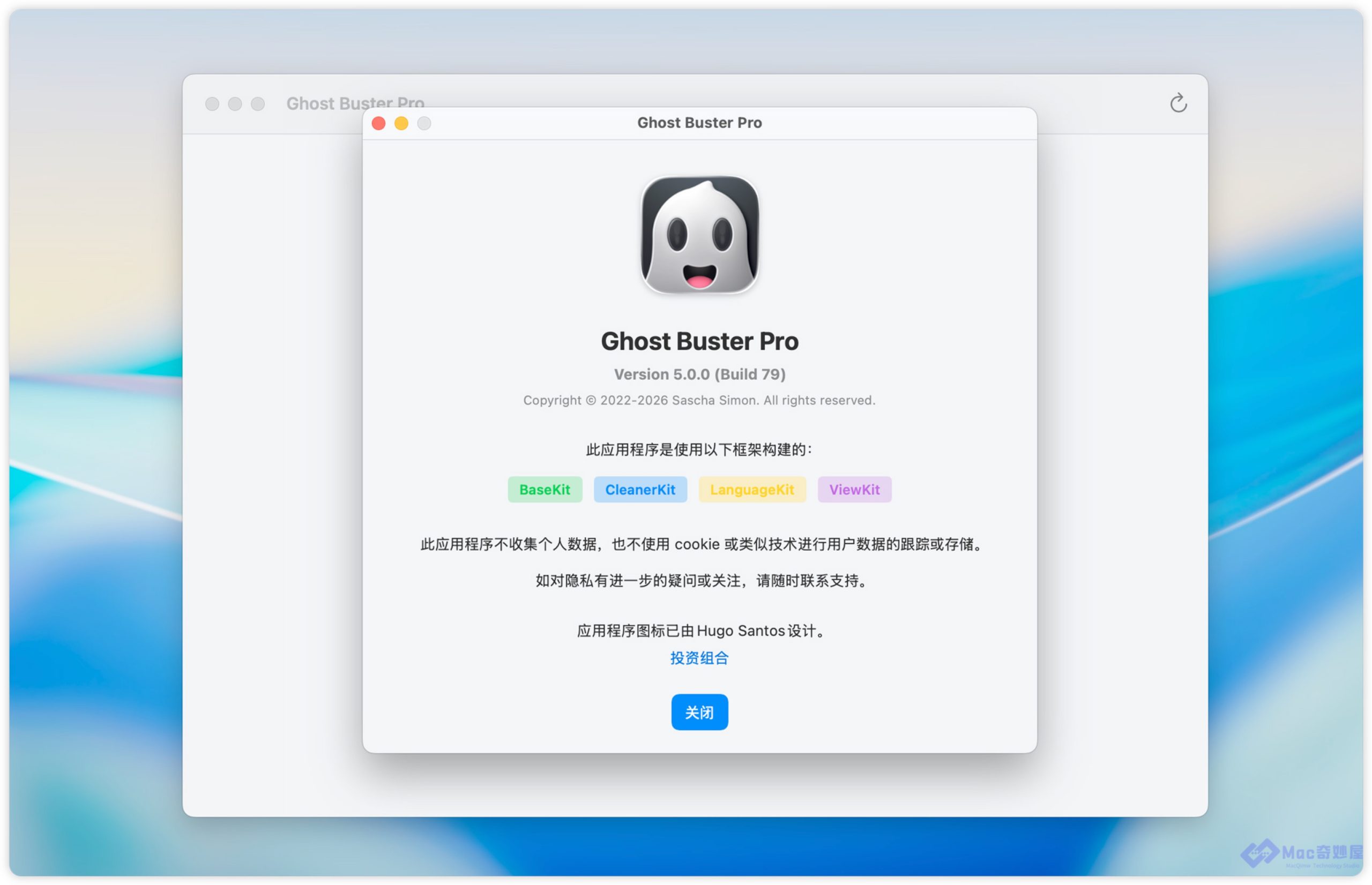1372x885 pixels.
Task: Minimize the About dialog with yellow button
Action: click(x=401, y=123)
